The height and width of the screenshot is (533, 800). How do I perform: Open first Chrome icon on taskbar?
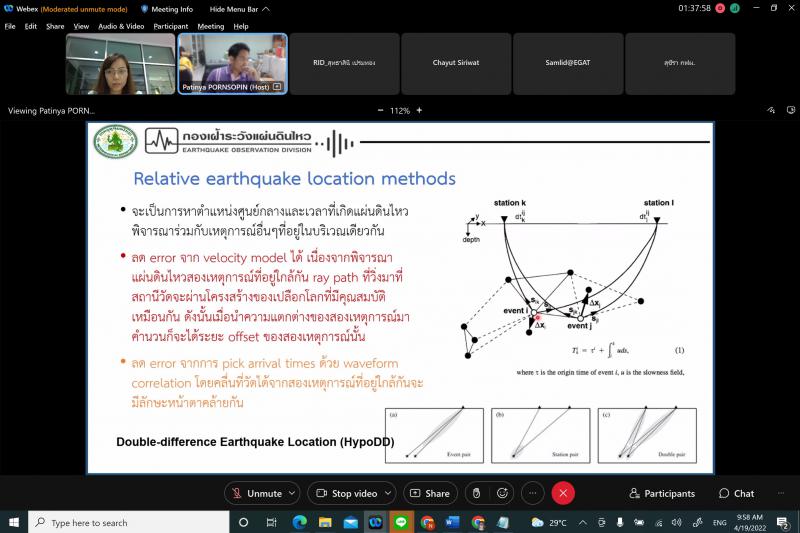point(427,522)
